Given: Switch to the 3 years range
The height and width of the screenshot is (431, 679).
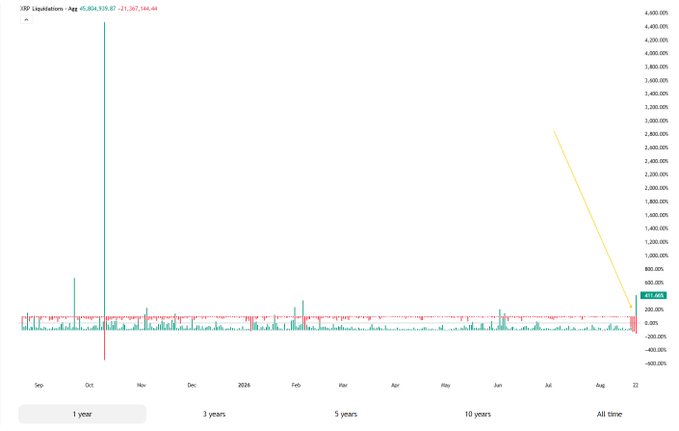Looking at the screenshot, I should coord(214,414).
